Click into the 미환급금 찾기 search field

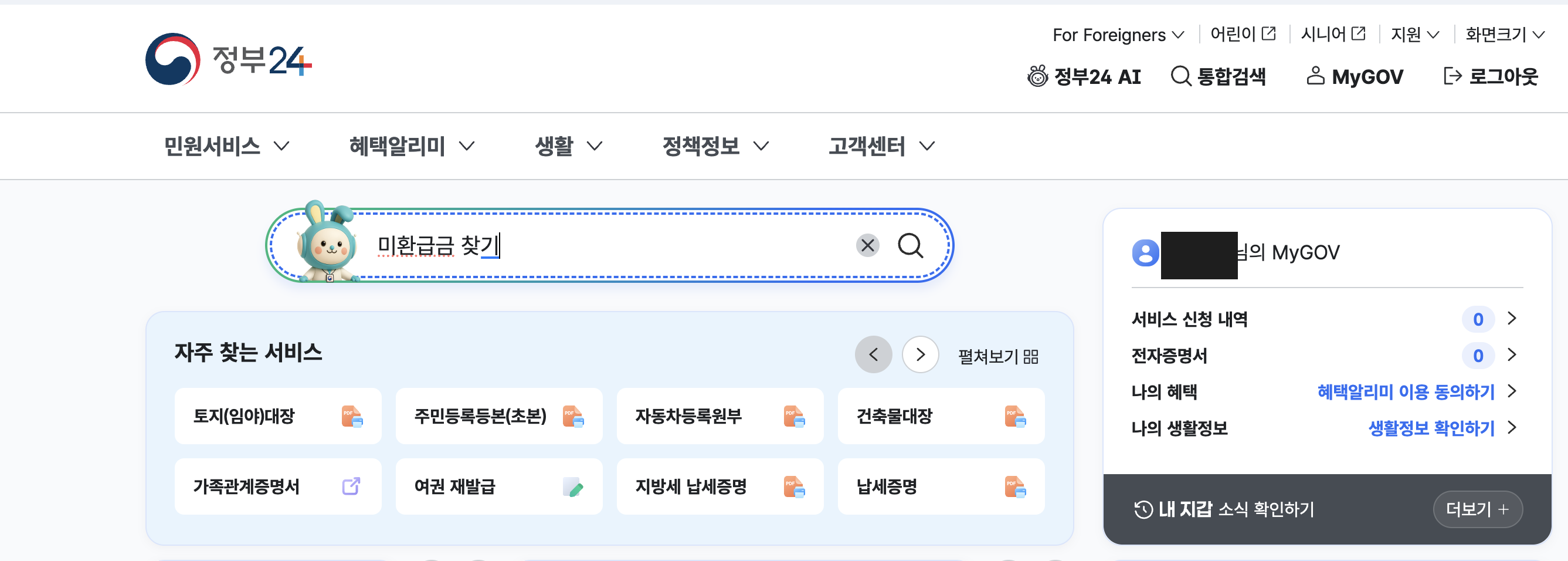point(609,246)
